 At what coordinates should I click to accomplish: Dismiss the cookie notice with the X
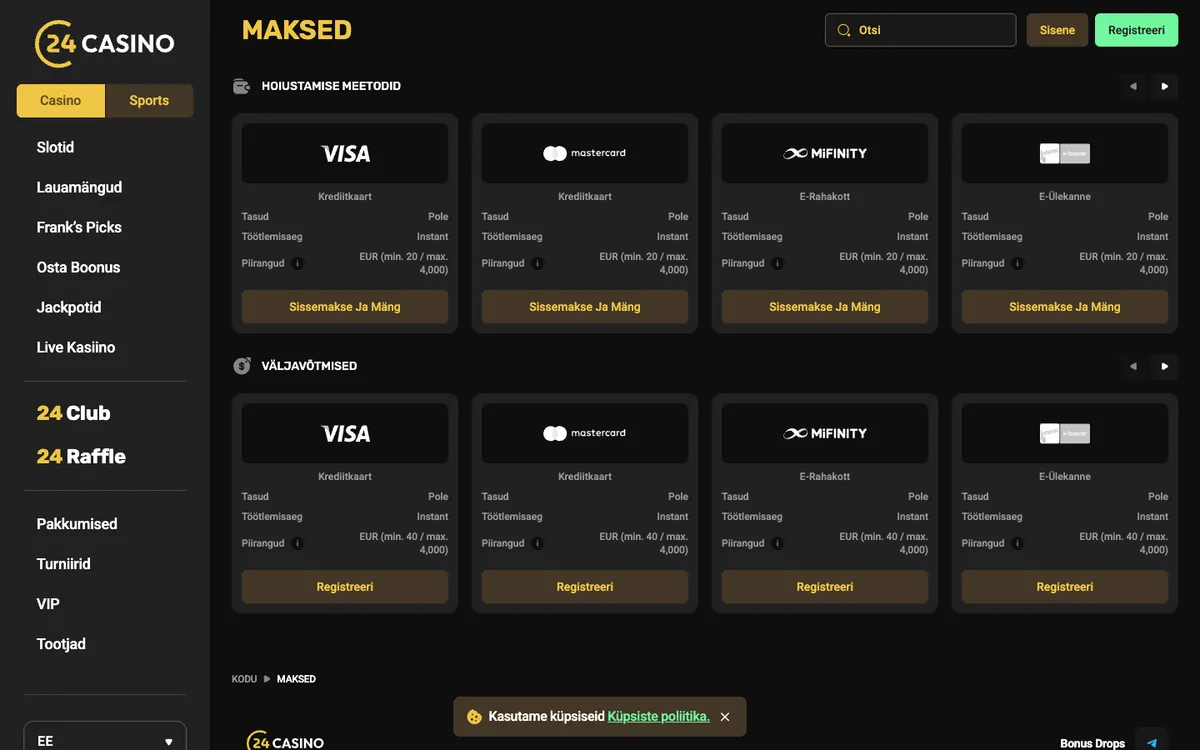click(725, 717)
